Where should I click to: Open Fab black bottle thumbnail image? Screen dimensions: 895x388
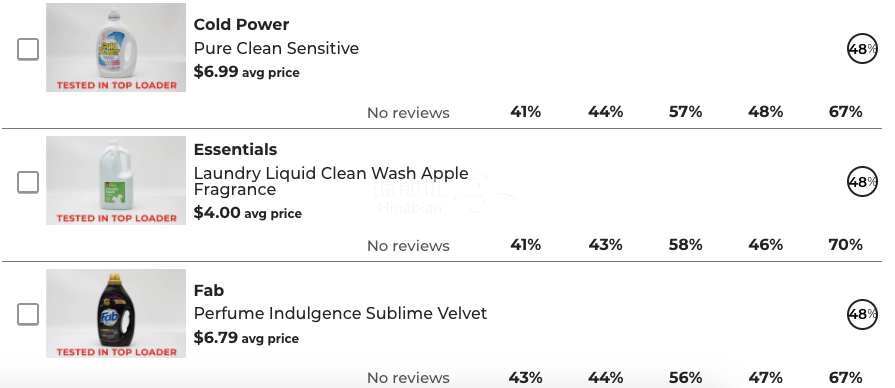pos(116,313)
